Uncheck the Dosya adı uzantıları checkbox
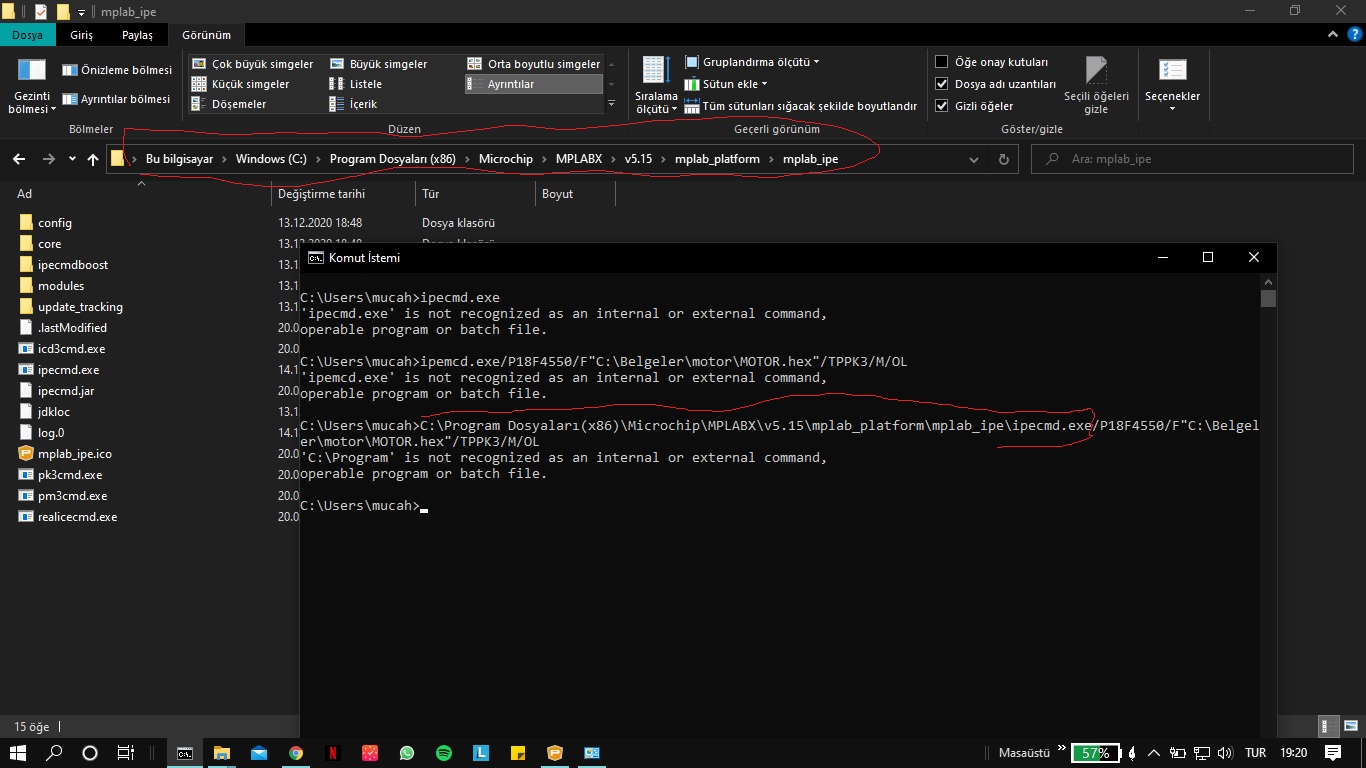Viewport: 1366px width, 768px height. (x=941, y=84)
